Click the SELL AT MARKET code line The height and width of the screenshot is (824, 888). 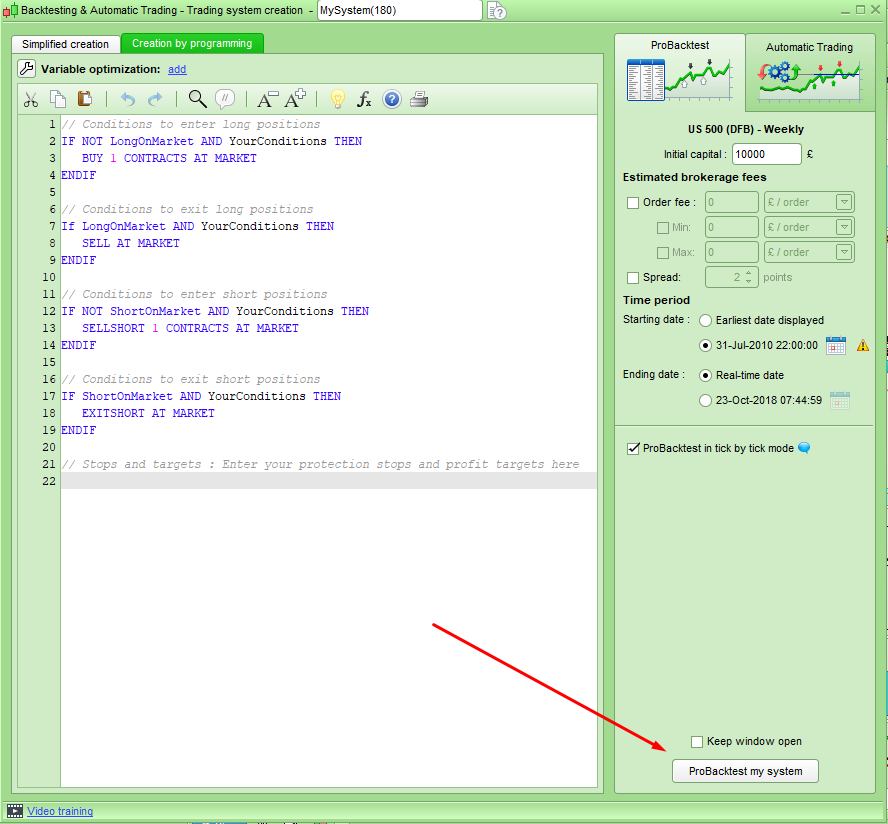tap(131, 243)
